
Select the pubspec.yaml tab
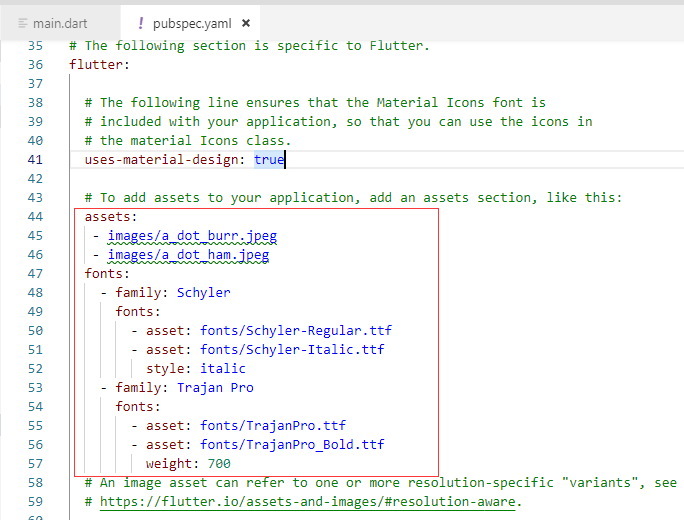tap(192, 24)
